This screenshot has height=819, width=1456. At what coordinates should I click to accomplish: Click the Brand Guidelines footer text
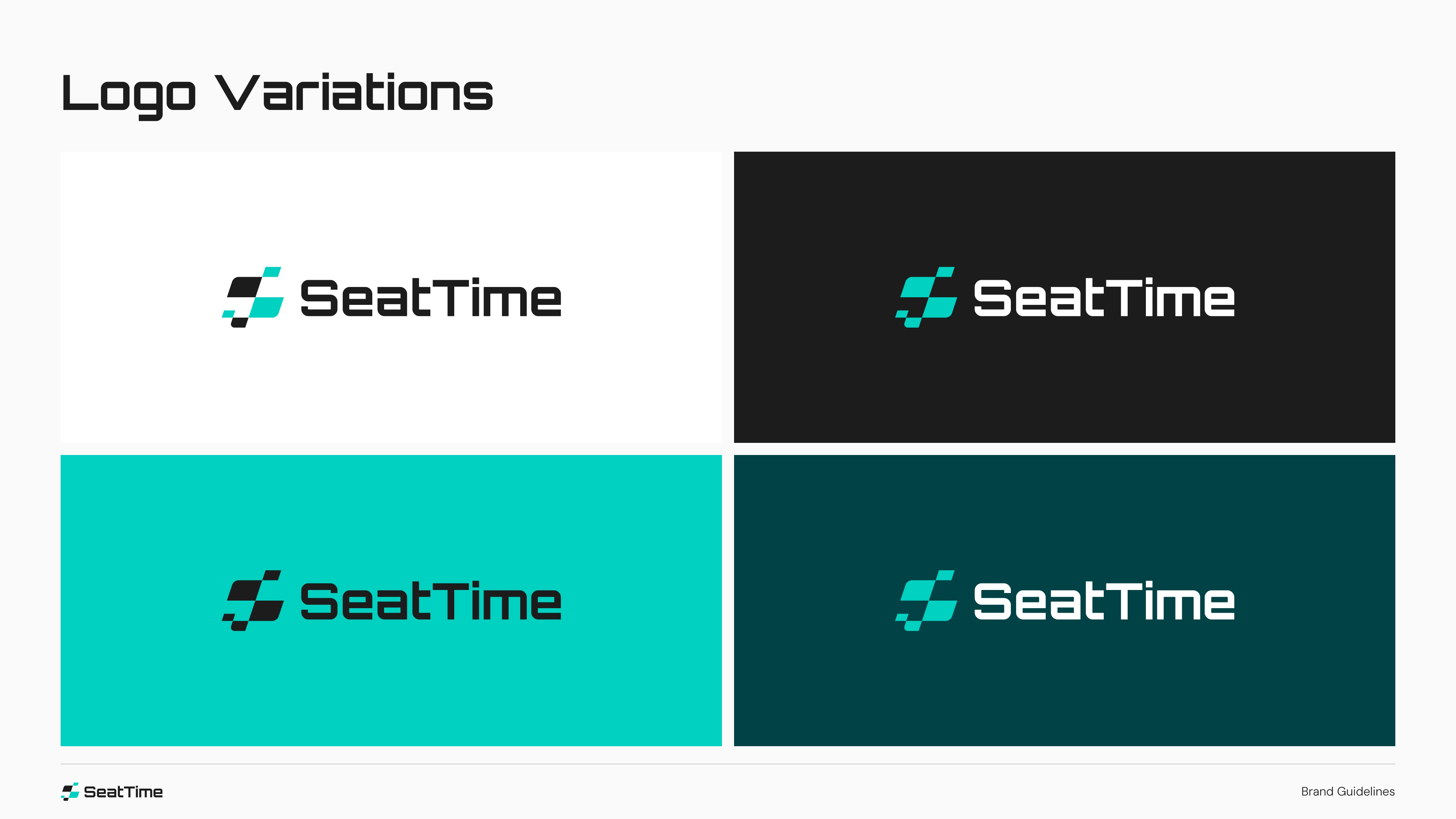click(1348, 791)
